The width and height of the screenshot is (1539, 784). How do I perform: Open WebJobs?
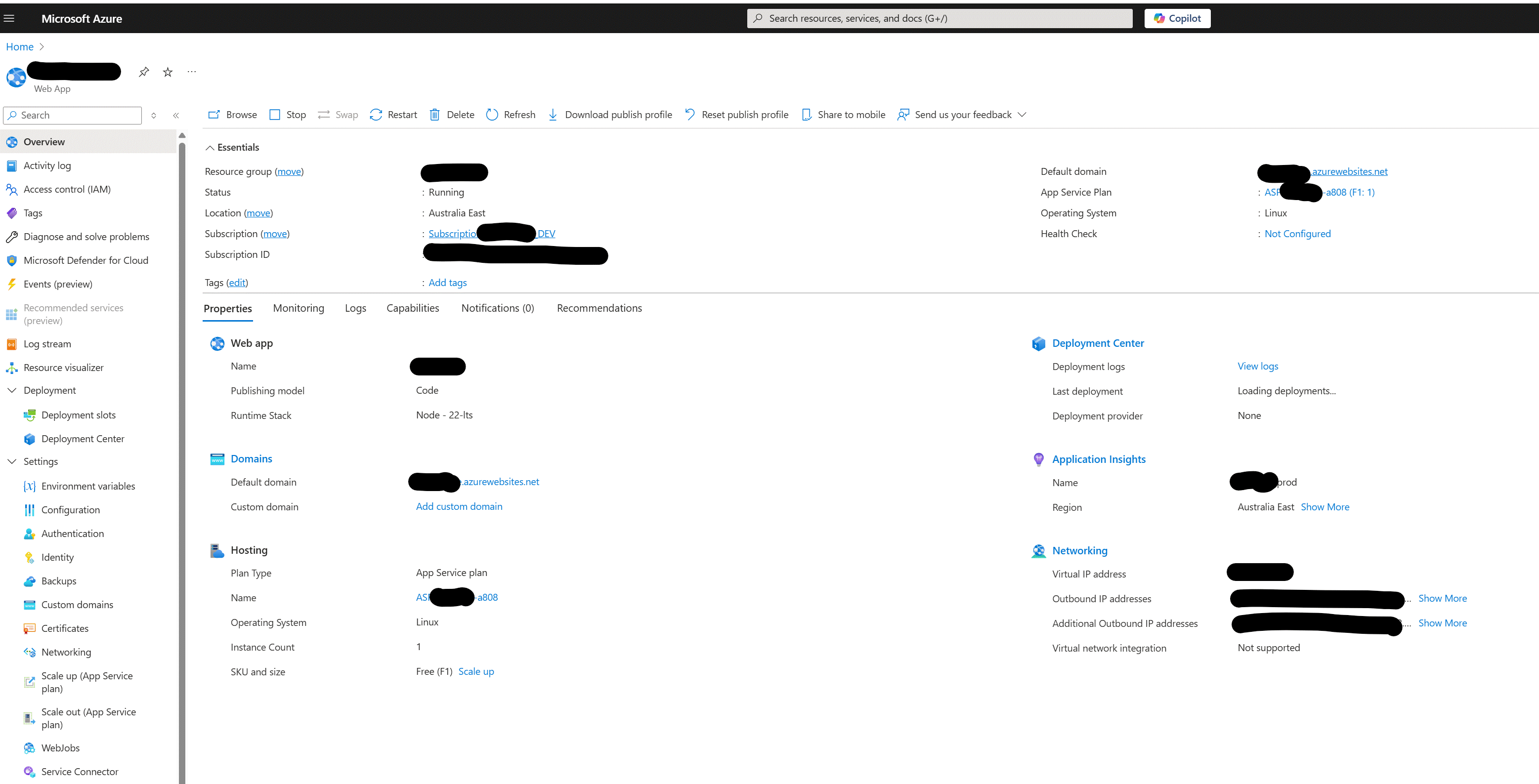(x=60, y=748)
